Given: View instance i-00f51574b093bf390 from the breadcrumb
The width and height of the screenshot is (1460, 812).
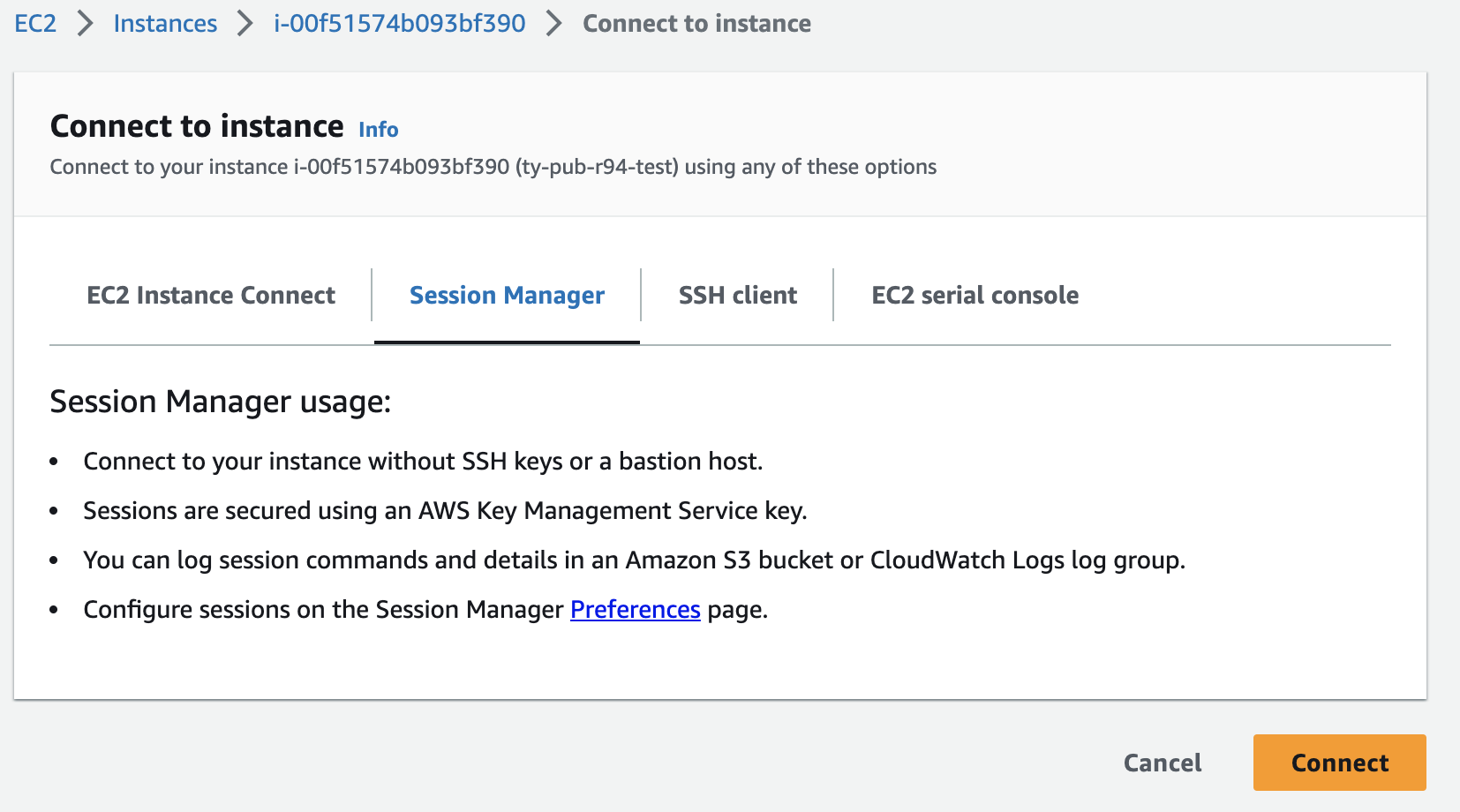Looking at the screenshot, I should click(x=398, y=23).
